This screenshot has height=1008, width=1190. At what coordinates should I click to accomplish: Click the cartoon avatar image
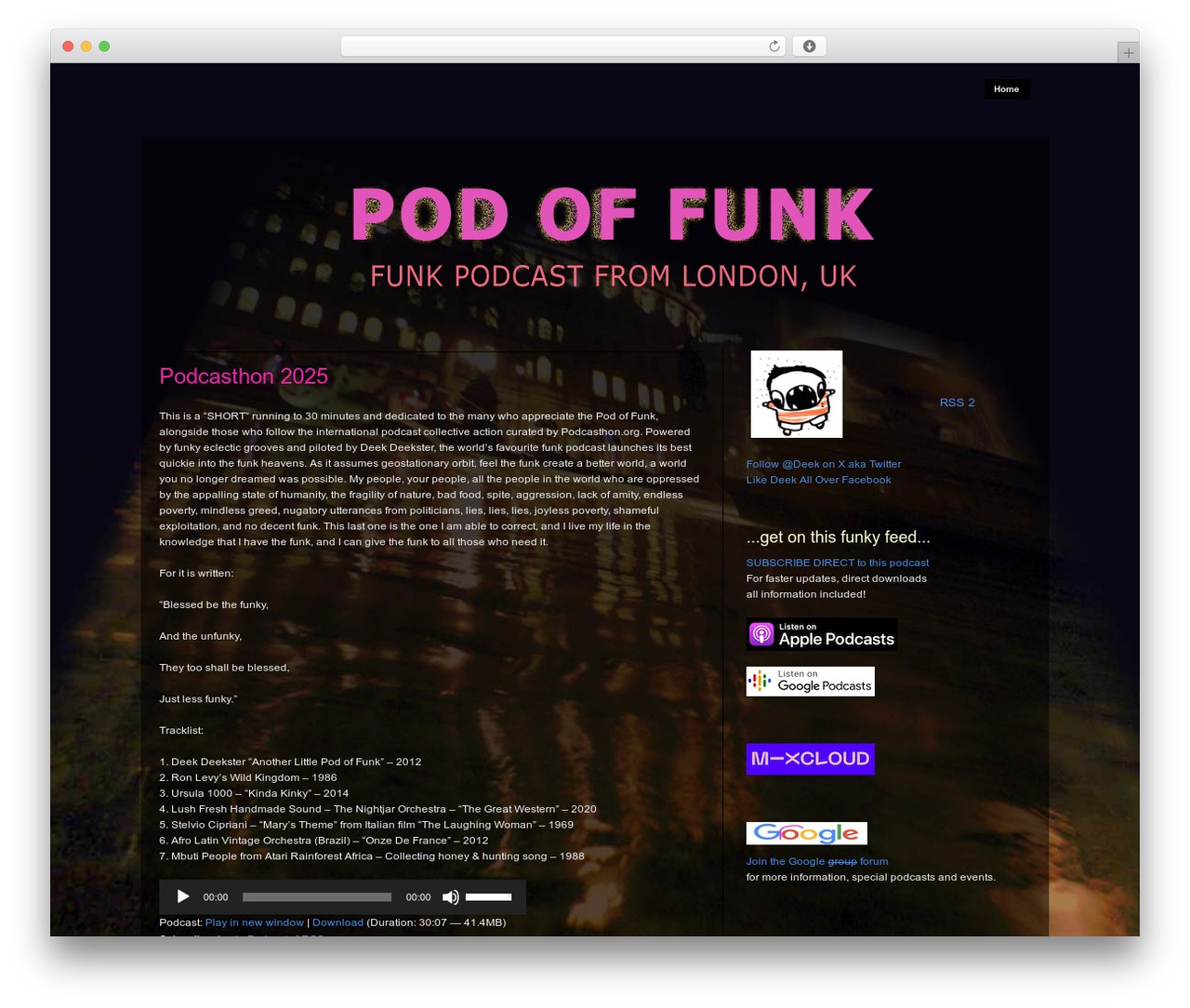click(797, 394)
